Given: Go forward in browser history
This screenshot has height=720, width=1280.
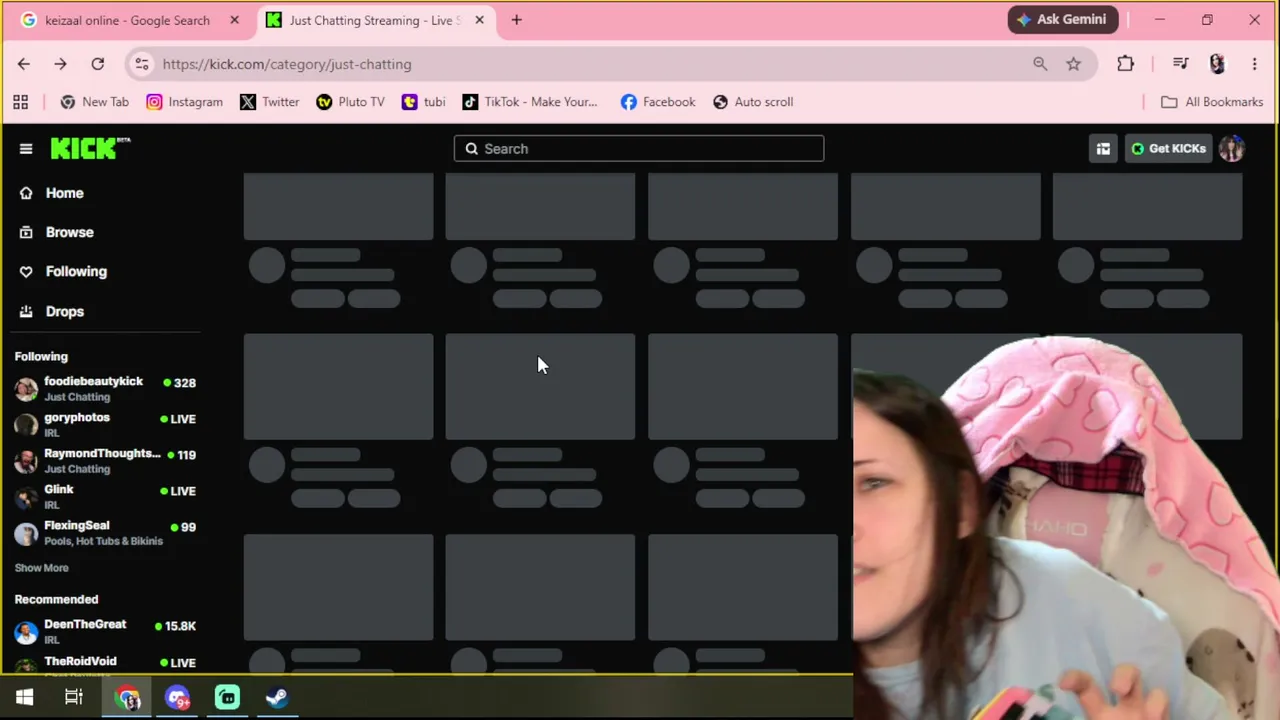Looking at the screenshot, I should (x=60, y=64).
